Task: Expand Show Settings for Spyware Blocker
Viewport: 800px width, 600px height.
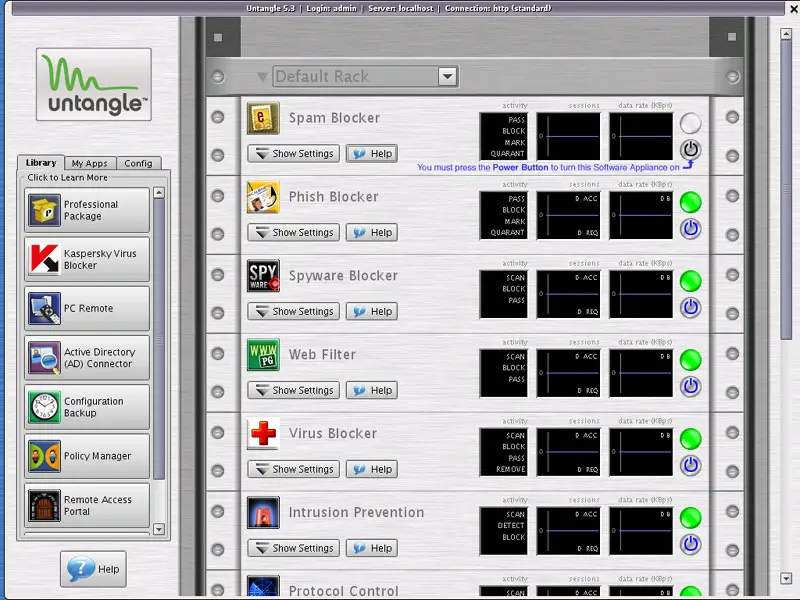Action: [x=292, y=311]
